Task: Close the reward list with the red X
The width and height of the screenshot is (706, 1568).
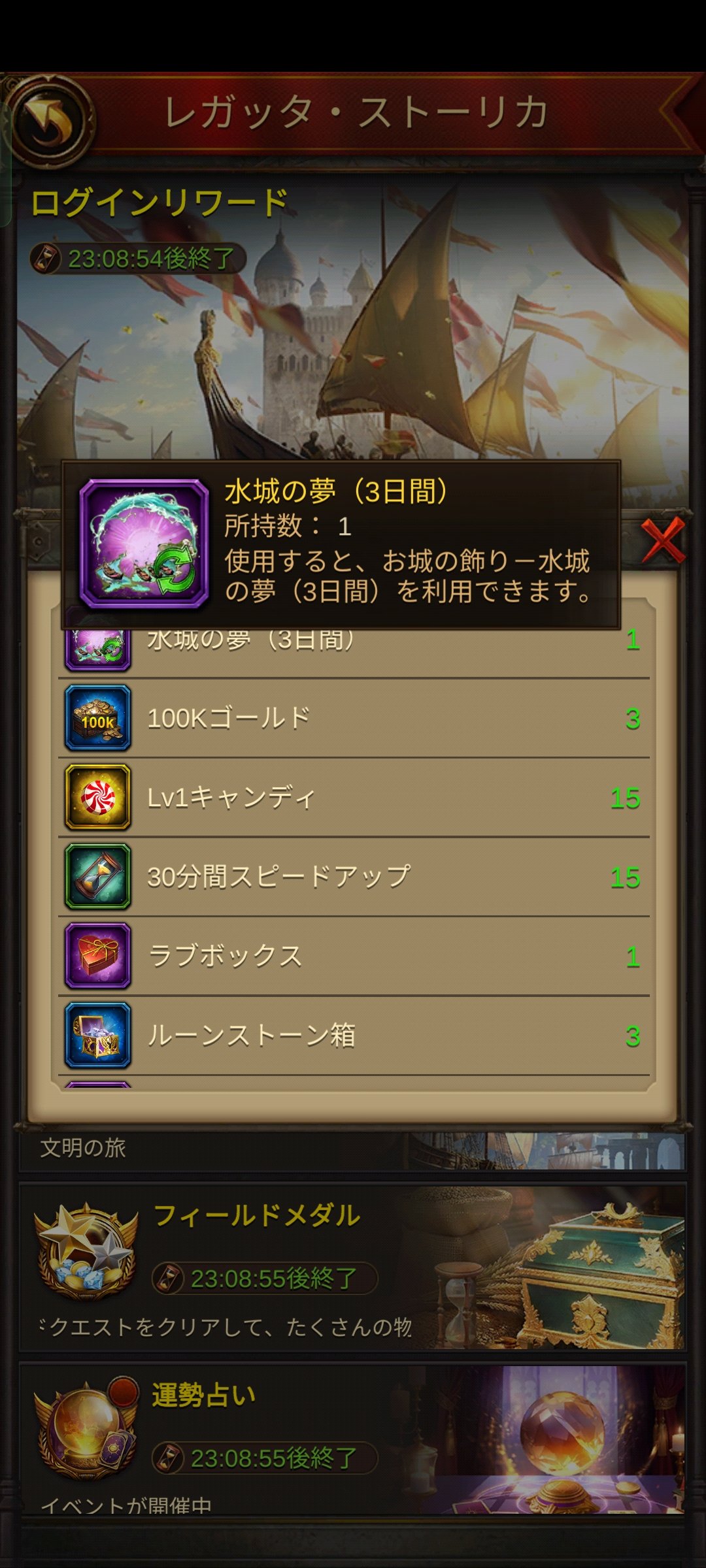Action: pos(663,540)
